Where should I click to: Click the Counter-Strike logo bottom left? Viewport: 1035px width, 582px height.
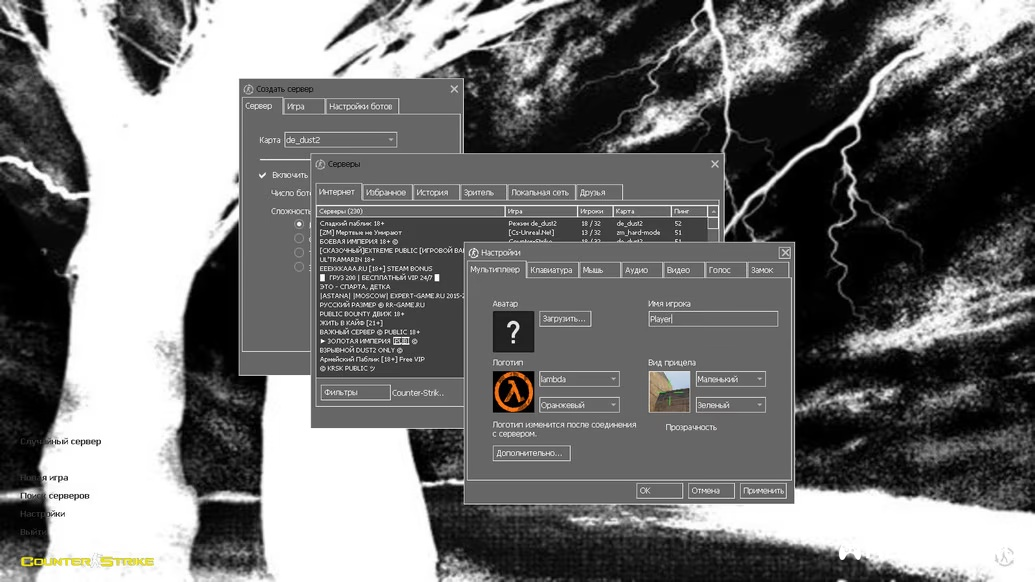point(87,562)
